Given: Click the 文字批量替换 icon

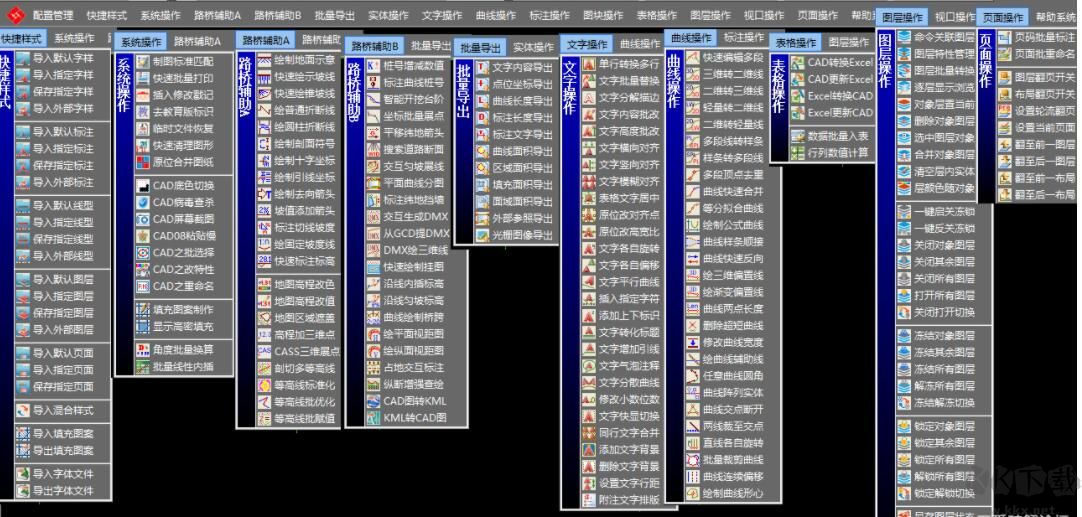Looking at the screenshot, I should [589, 81].
